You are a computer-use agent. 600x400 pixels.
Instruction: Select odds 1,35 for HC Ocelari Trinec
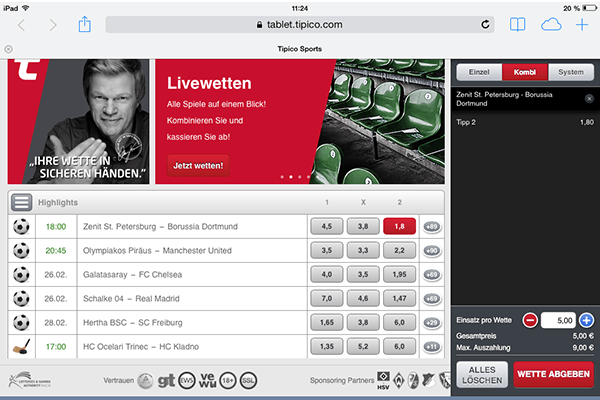click(x=327, y=346)
